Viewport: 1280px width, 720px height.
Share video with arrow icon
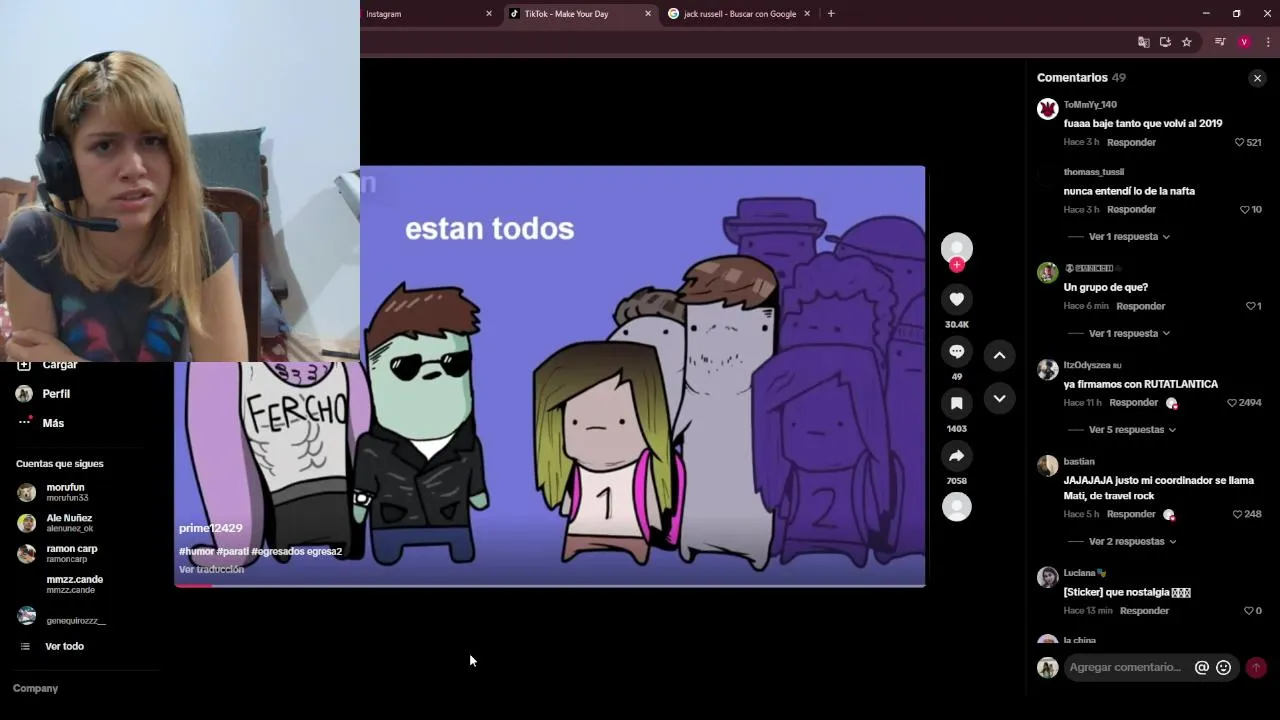957,456
